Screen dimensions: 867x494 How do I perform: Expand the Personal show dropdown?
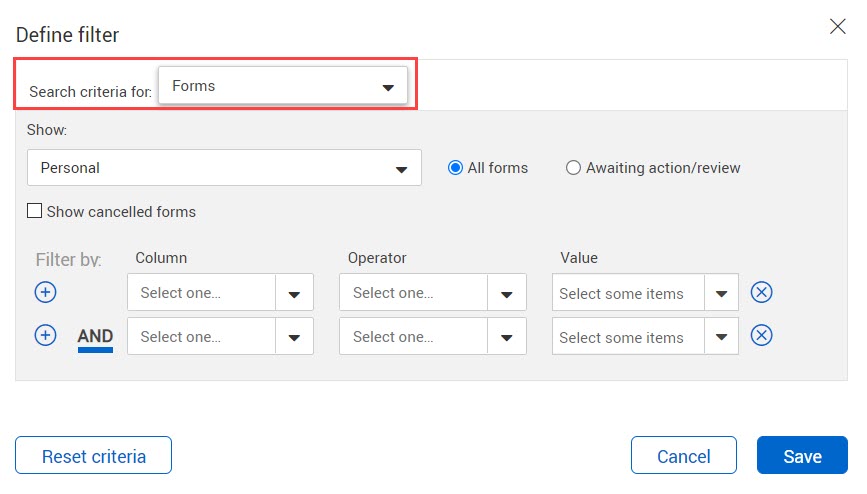[x=224, y=168]
